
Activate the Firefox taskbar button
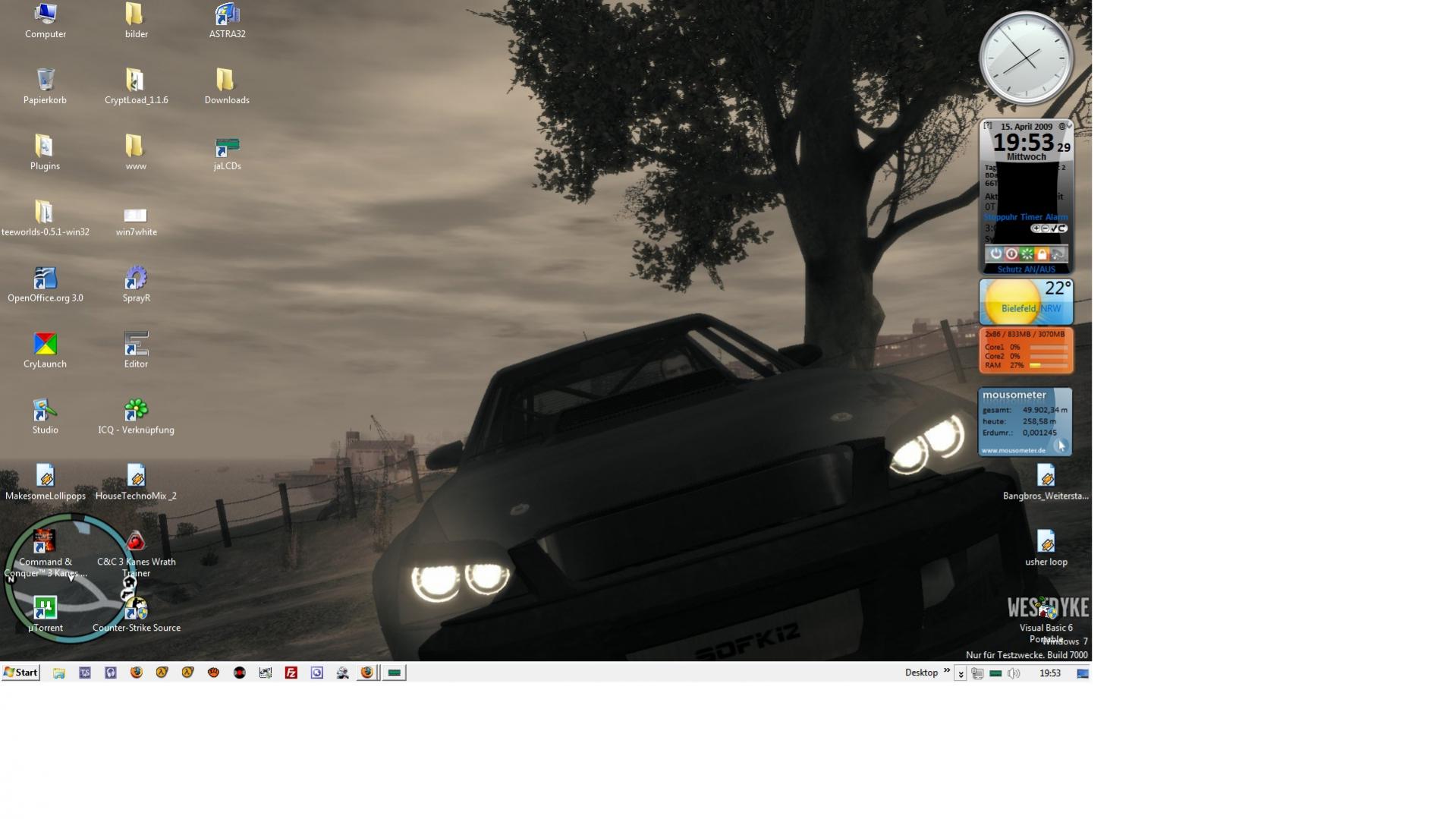(368, 673)
